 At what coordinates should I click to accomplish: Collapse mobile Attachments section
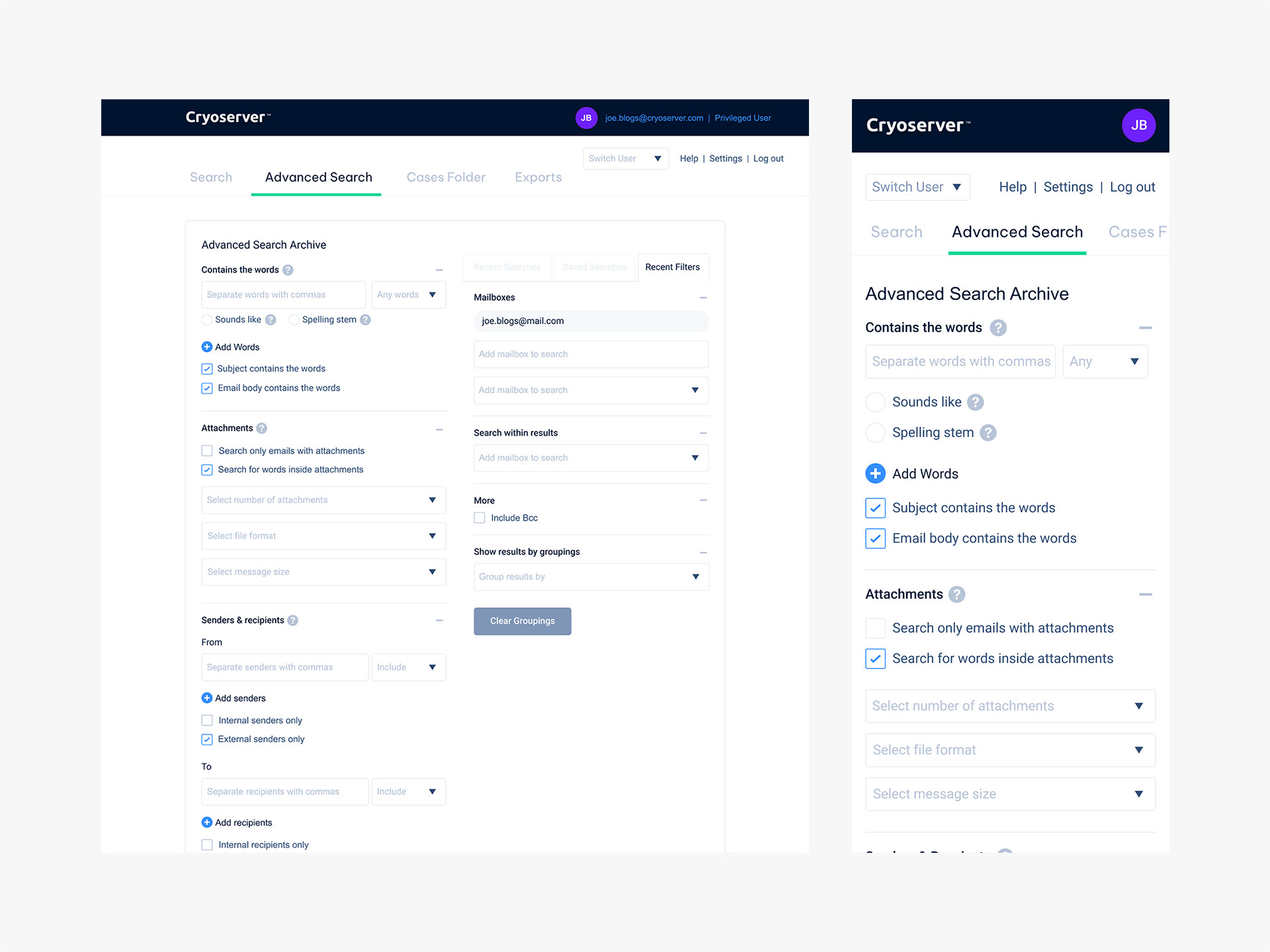tap(1146, 594)
